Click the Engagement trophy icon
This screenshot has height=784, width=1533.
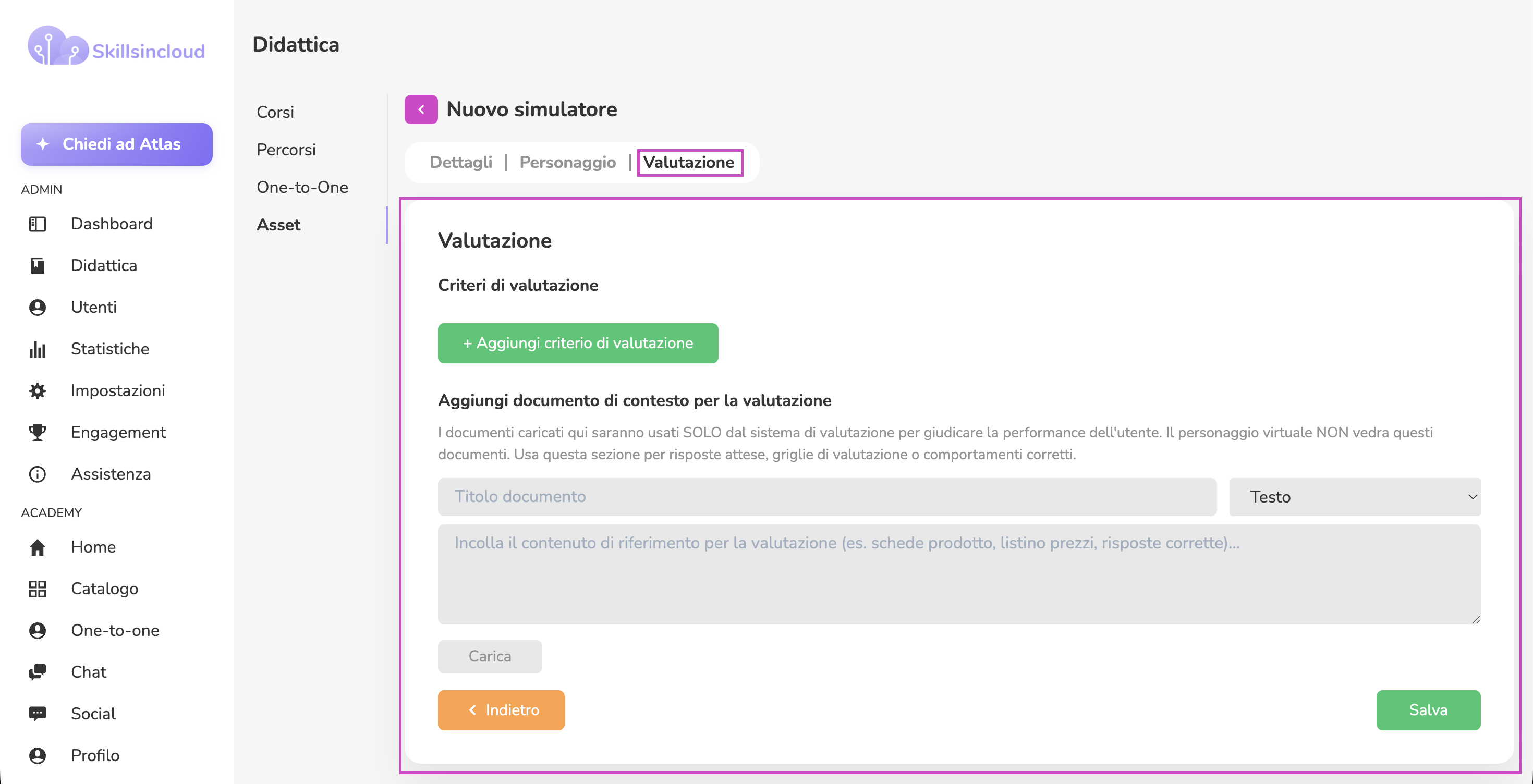click(38, 433)
